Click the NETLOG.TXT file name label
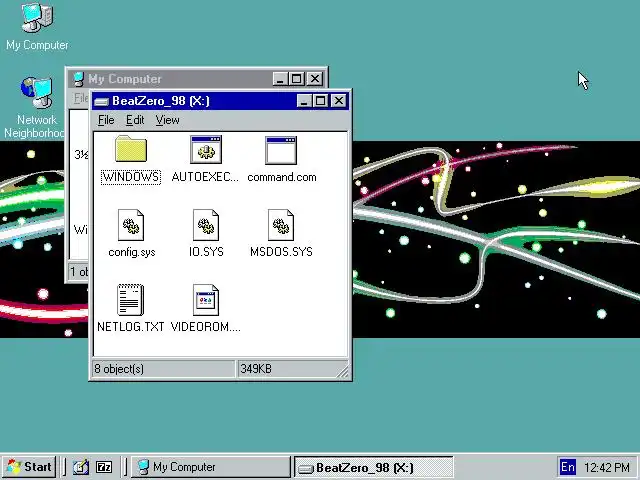Viewport: 640px width, 480px height. pos(131,327)
